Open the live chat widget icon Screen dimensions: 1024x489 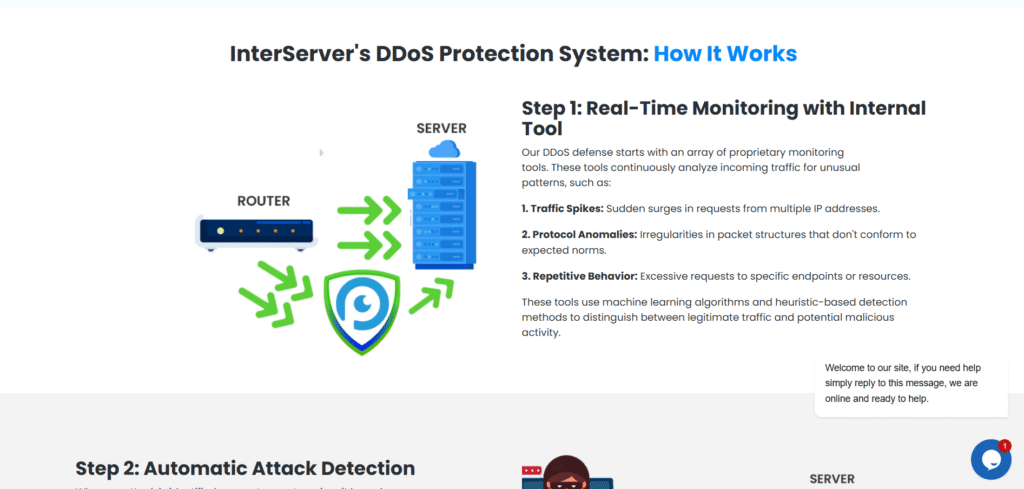click(990, 459)
